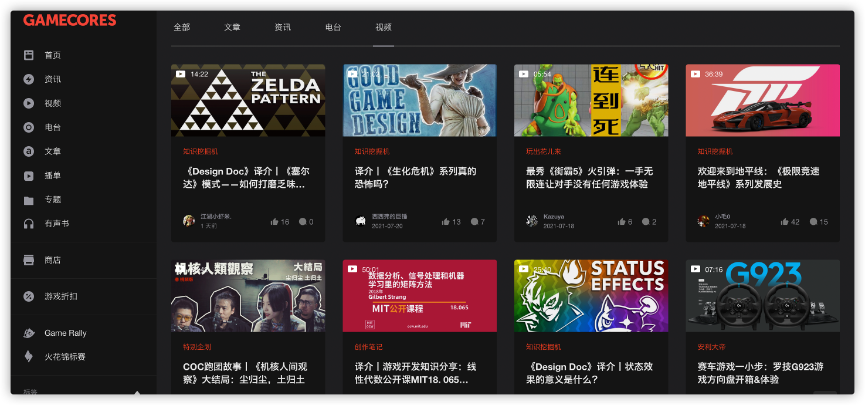Click the GAMECORES logo

pos(70,20)
